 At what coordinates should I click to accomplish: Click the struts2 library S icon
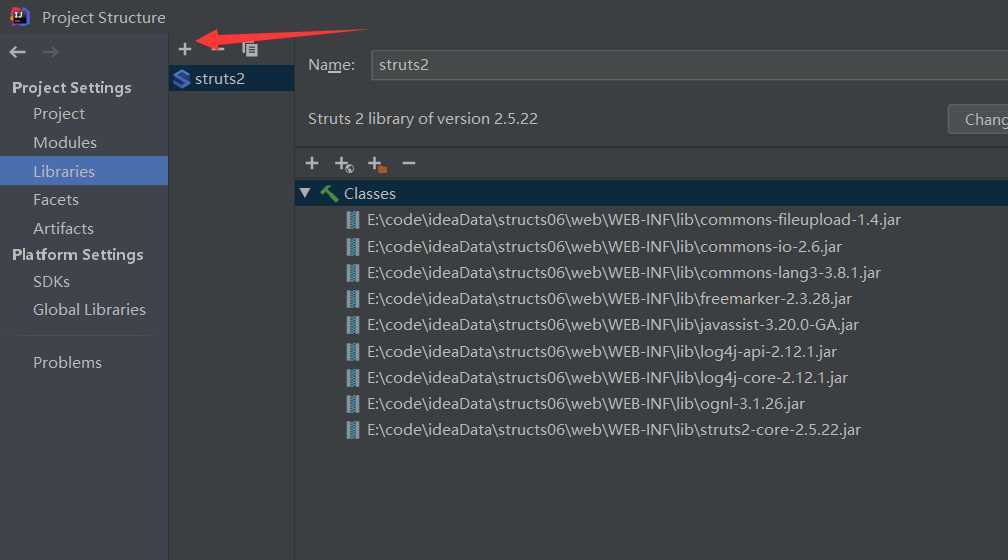182,78
